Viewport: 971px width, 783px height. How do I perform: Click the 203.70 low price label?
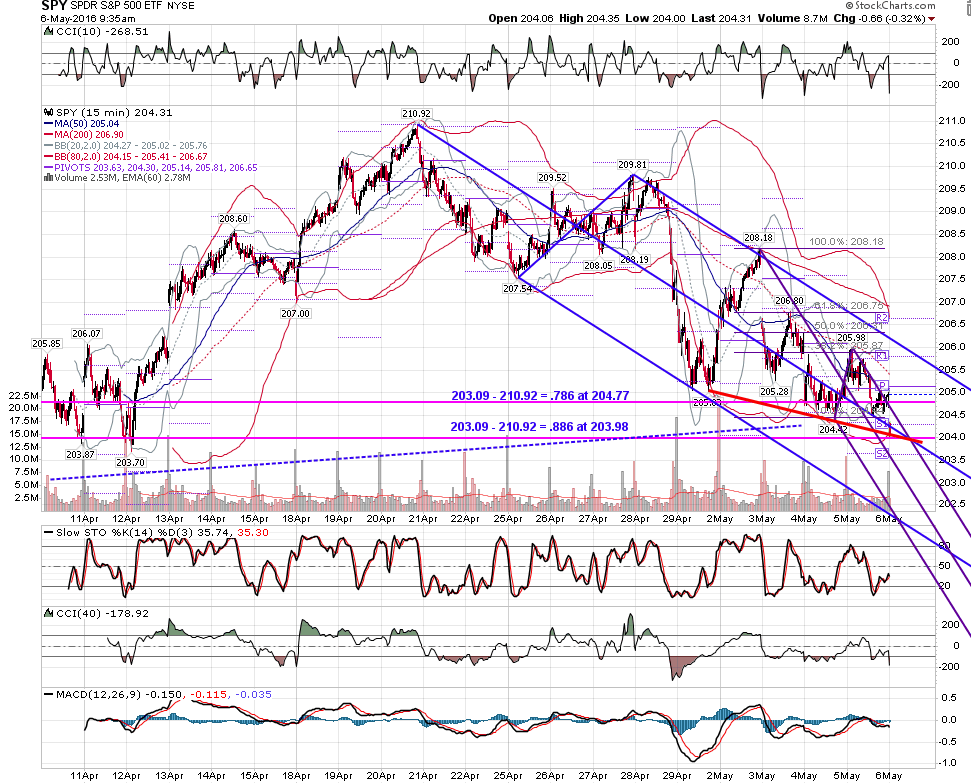coord(130,463)
